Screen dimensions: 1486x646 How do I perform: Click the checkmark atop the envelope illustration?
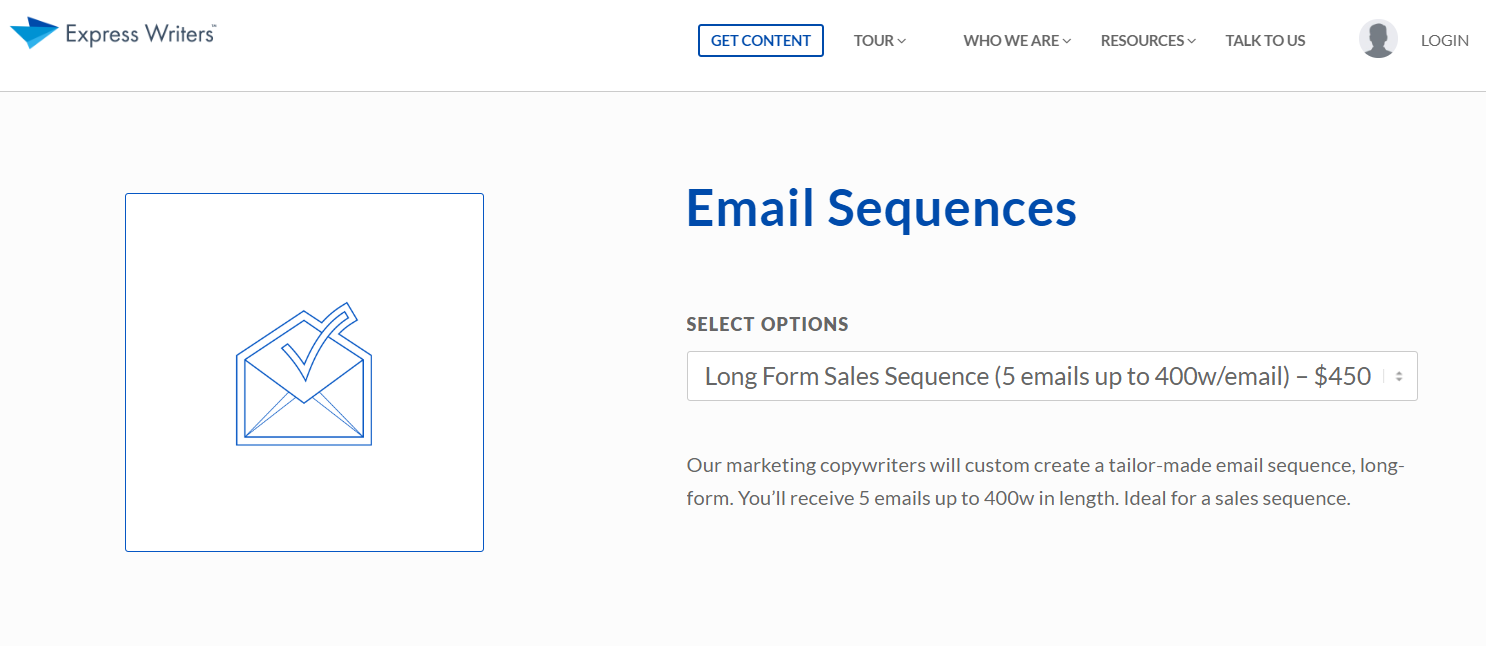point(320,340)
